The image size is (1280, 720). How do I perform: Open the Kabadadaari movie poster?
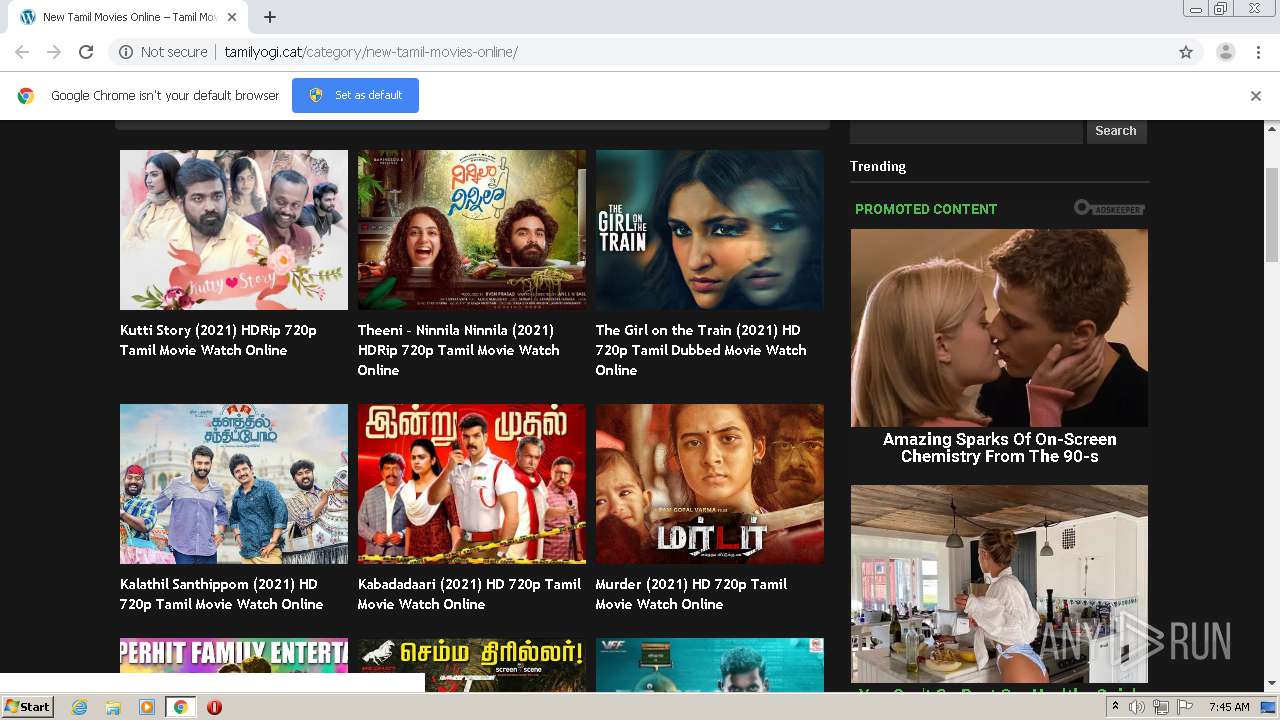coord(472,484)
